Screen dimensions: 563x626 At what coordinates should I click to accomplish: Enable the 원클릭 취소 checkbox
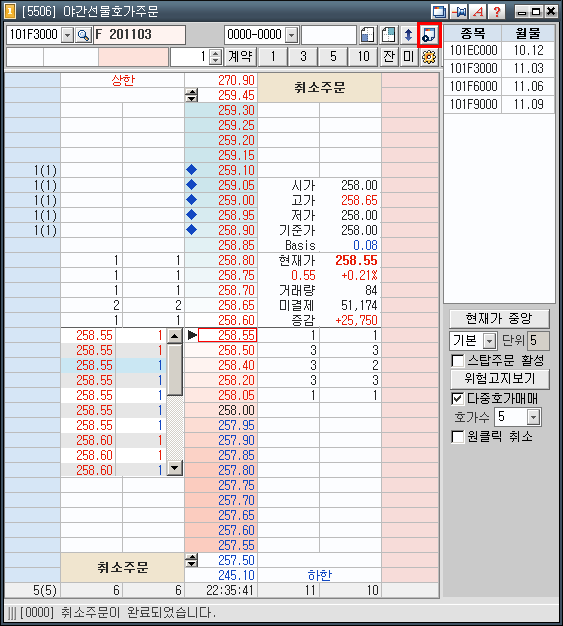coord(458,436)
